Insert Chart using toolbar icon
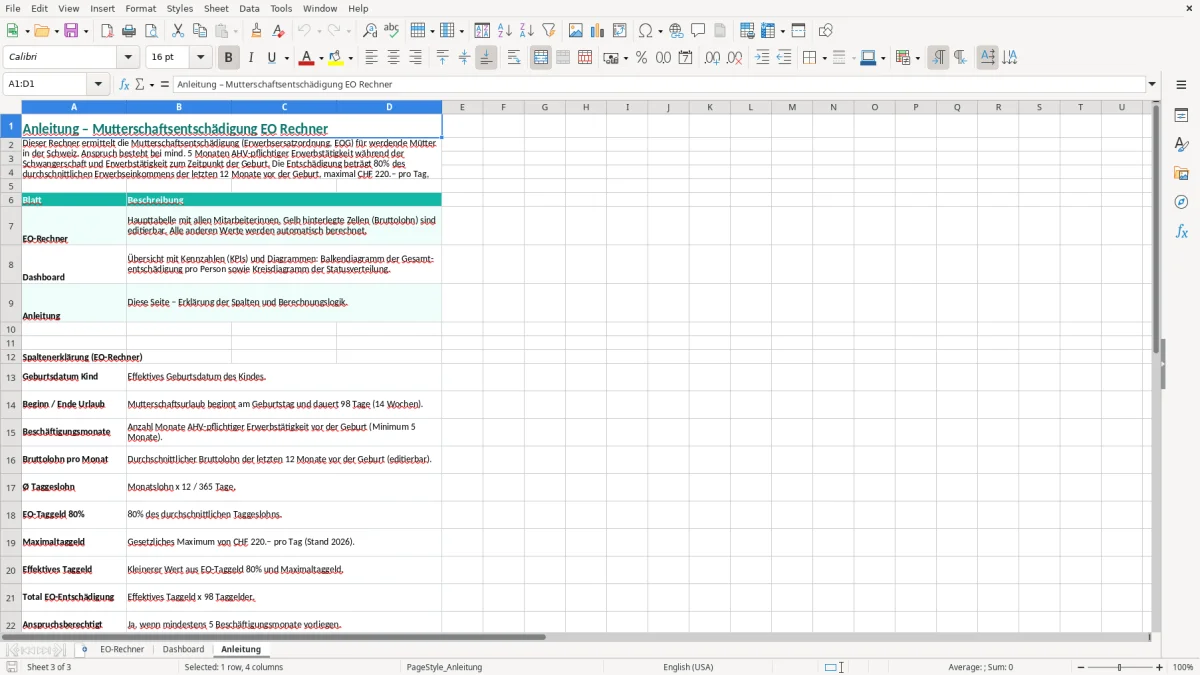 (x=598, y=31)
